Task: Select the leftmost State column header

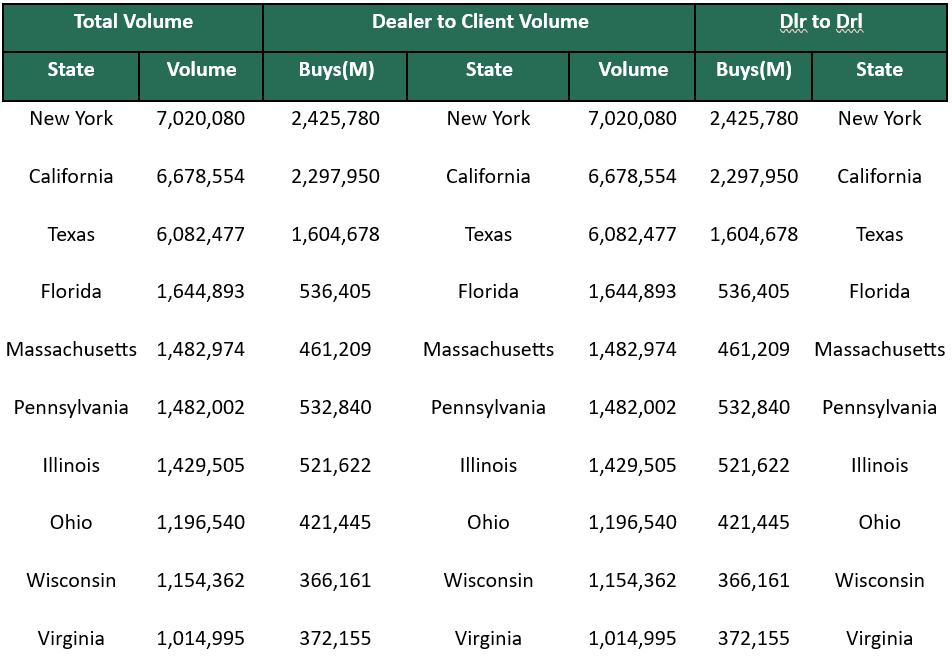Action: click(71, 70)
